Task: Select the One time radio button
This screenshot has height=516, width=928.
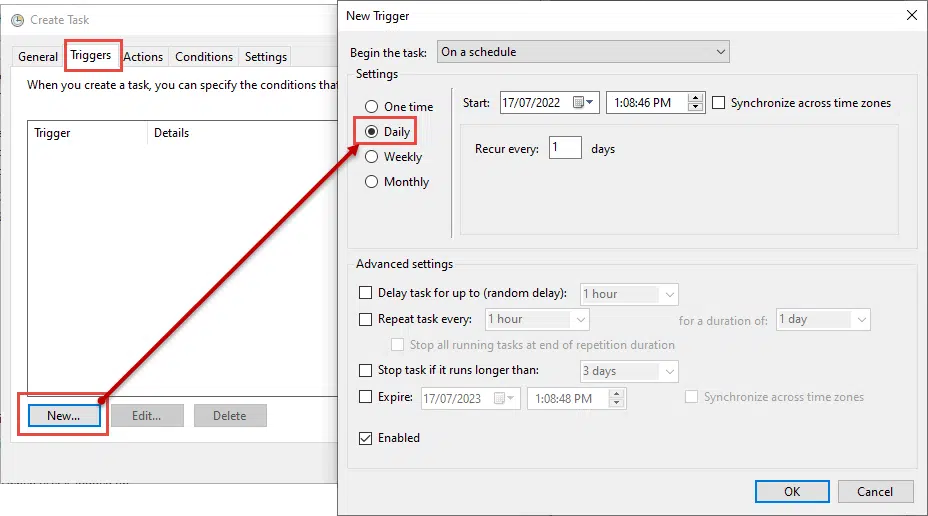Action: 371,107
